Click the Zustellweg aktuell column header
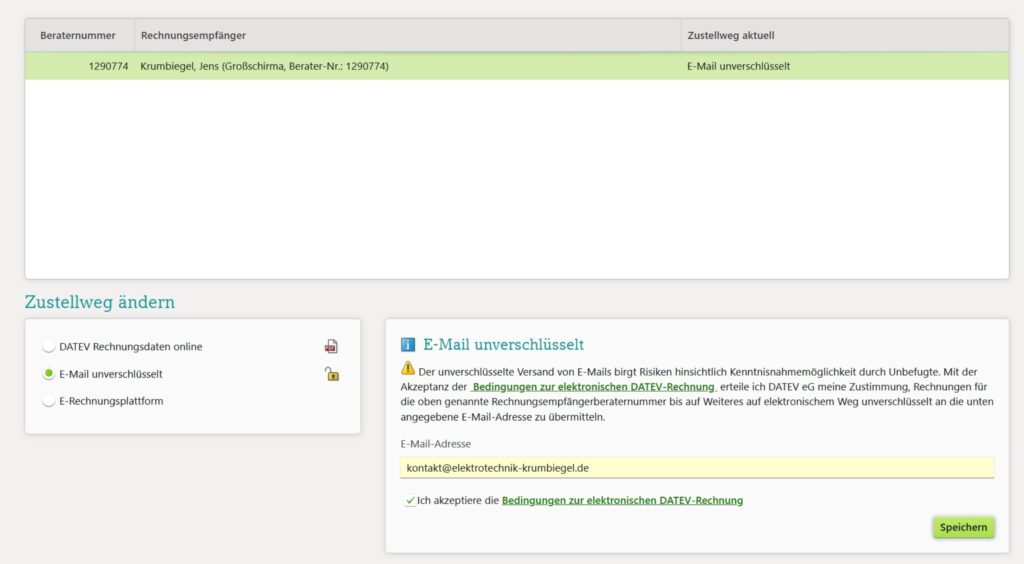The height and width of the screenshot is (564, 1024). [737, 36]
